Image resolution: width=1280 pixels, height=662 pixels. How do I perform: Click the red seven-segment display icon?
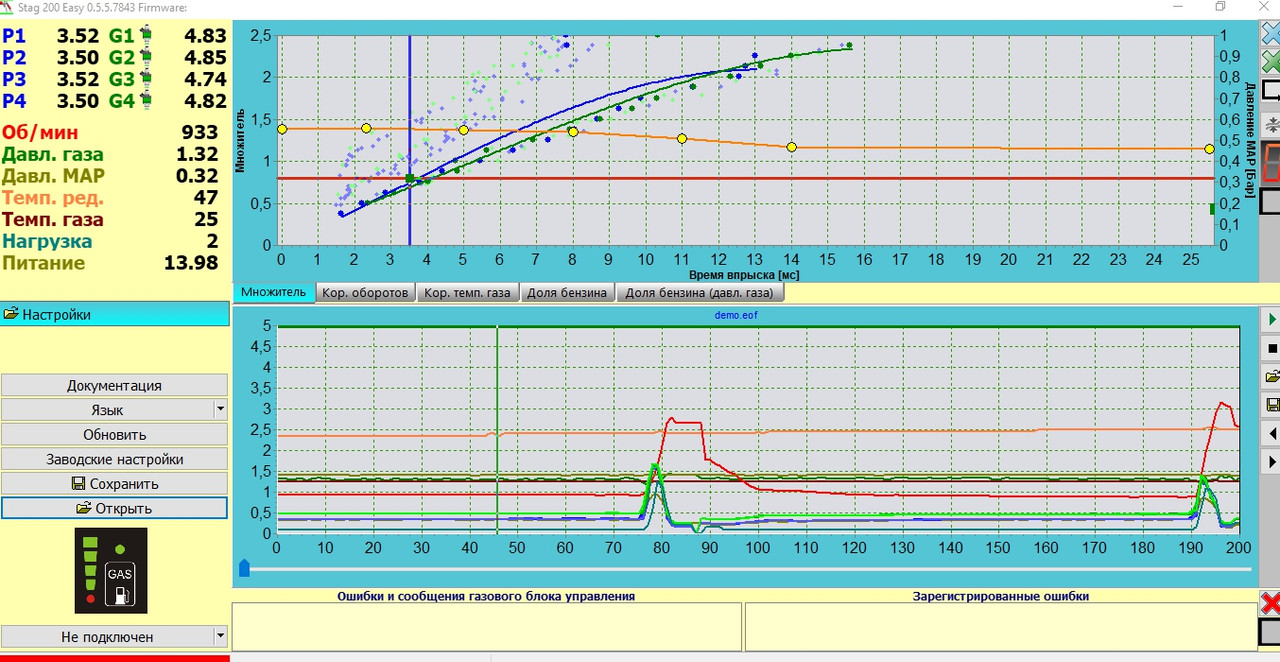pos(1272,162)
